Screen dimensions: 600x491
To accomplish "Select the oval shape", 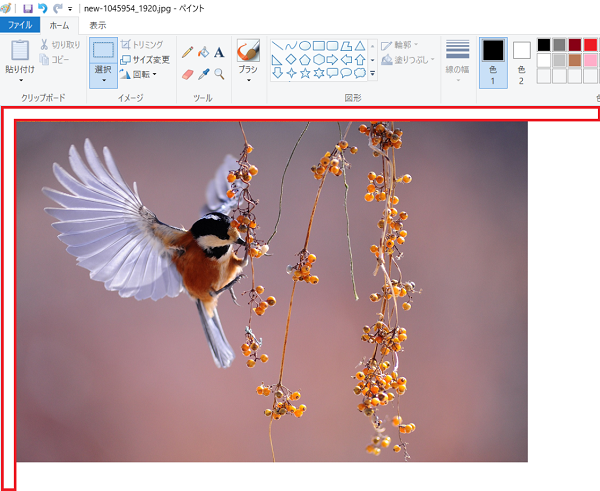I will pos(305,46).
